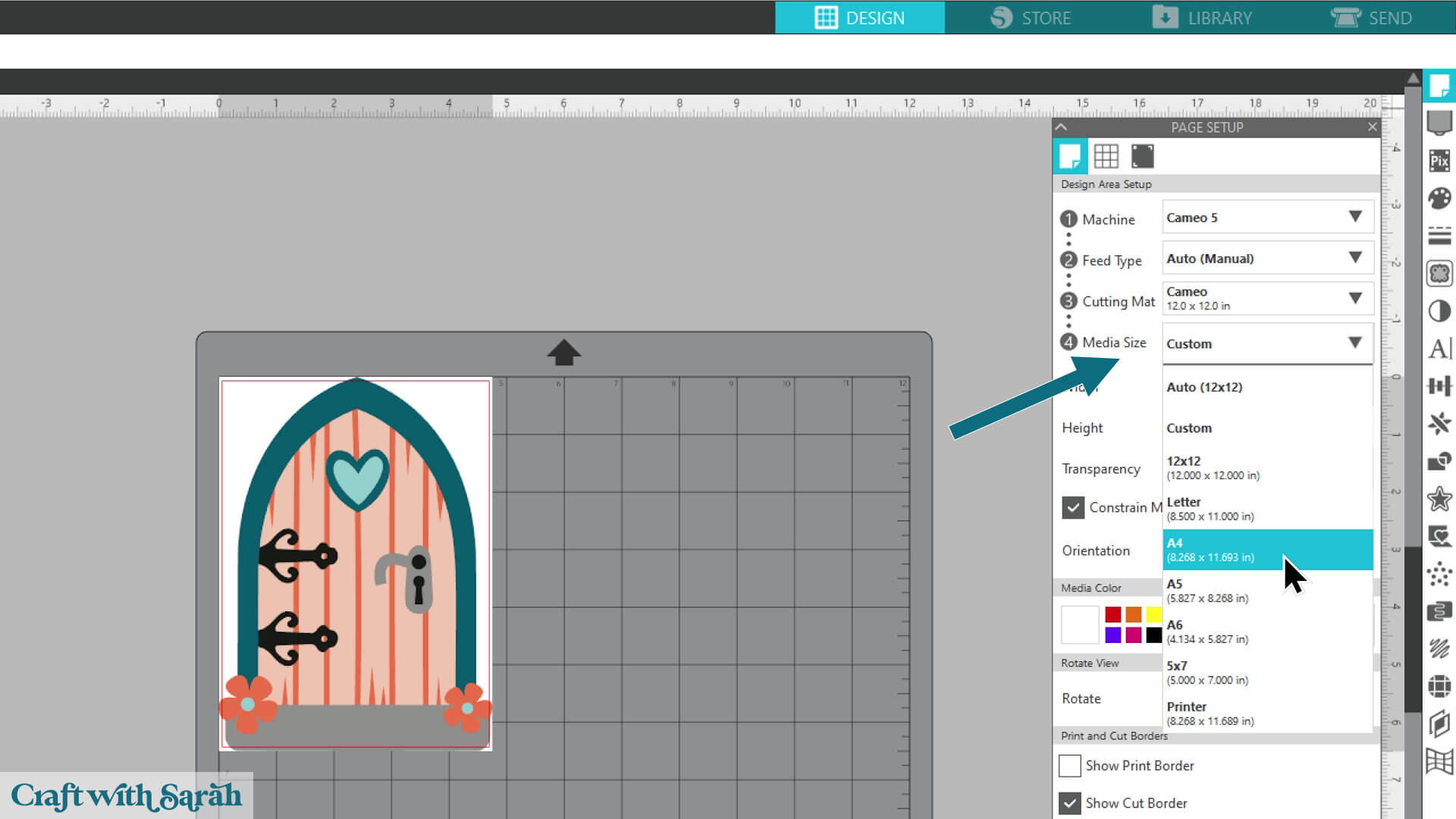Open the Fill color palette panel

point(1439,199)
